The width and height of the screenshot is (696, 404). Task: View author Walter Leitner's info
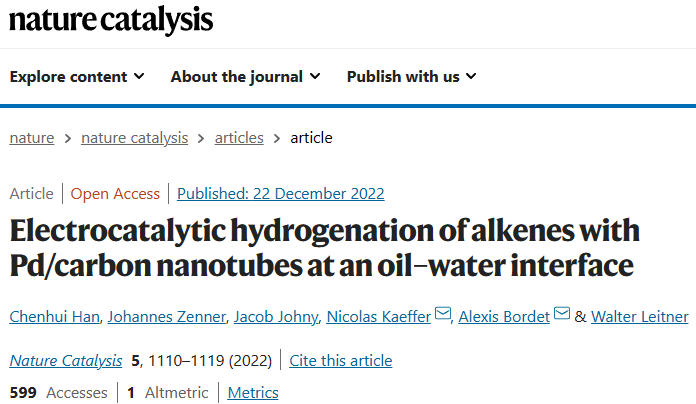pos(640,317)
